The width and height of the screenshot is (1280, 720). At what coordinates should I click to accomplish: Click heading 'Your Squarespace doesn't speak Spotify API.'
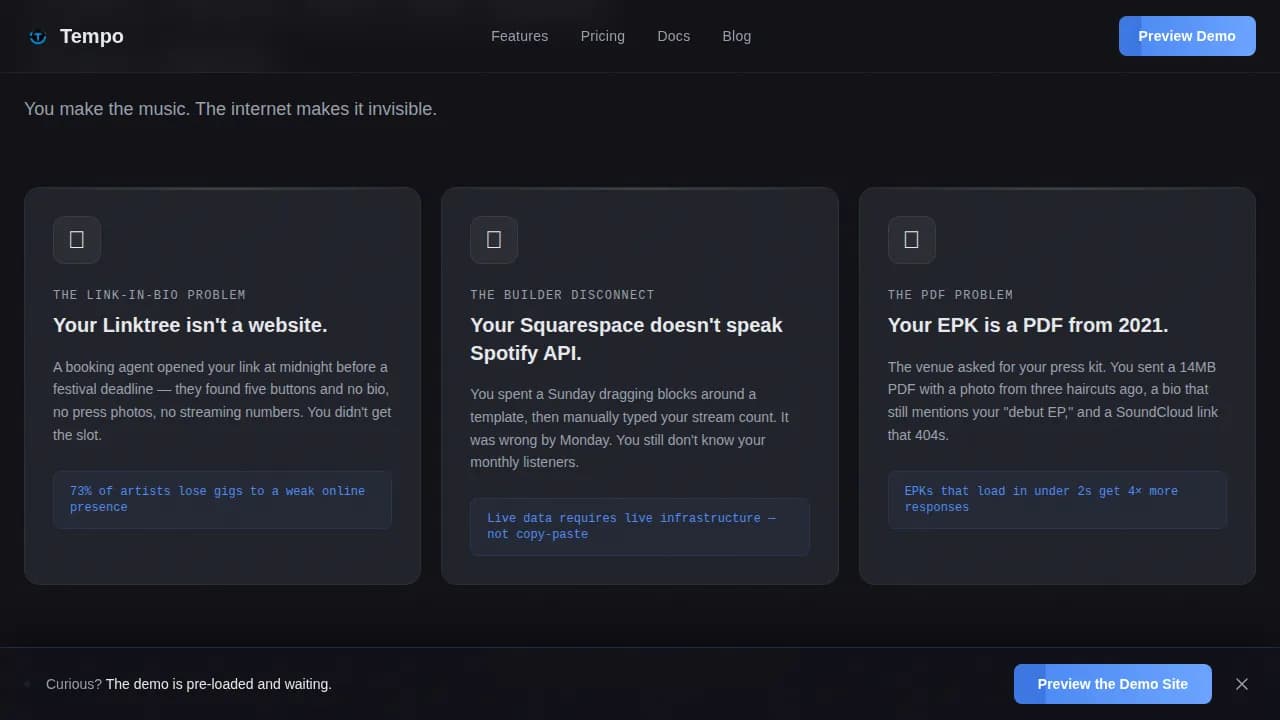click(626, 339)
